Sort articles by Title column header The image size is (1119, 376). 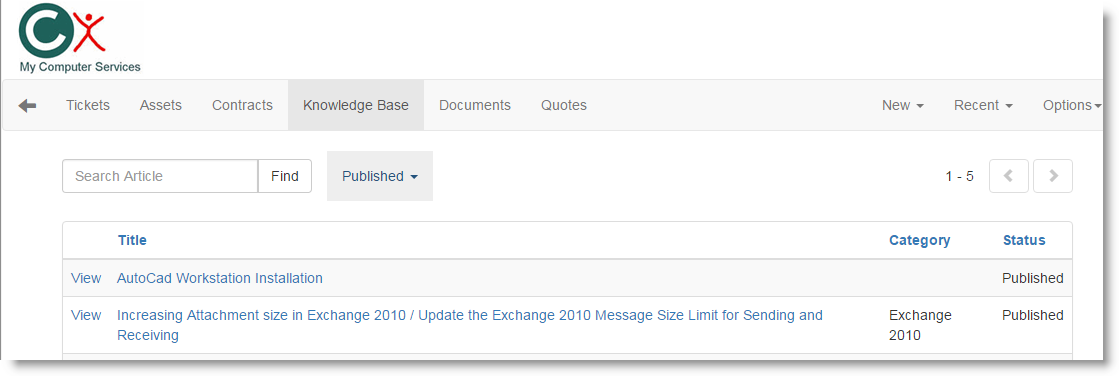coord(132,240)
